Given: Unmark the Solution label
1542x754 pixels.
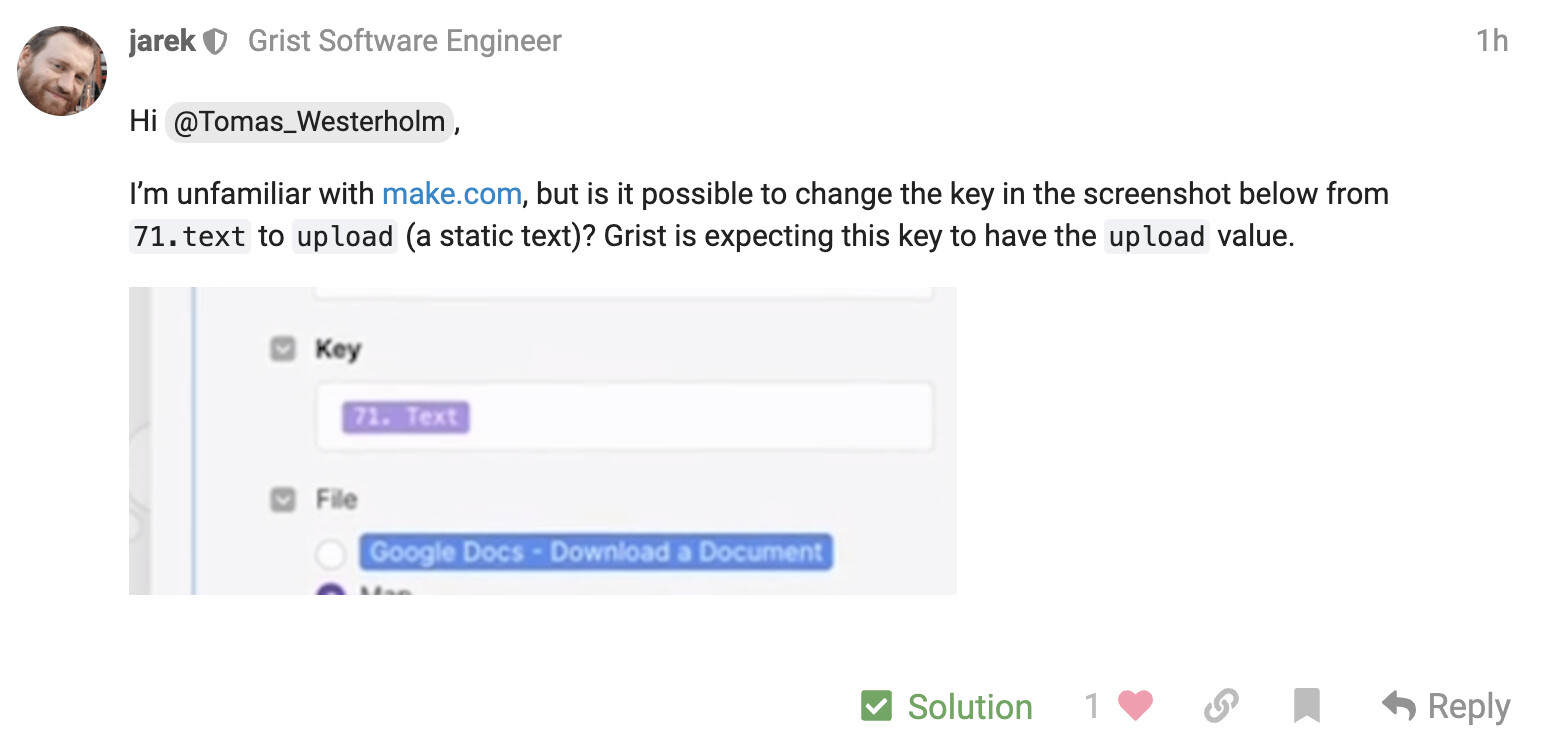Looking at the screenshot, I should [x=969, y=707].
